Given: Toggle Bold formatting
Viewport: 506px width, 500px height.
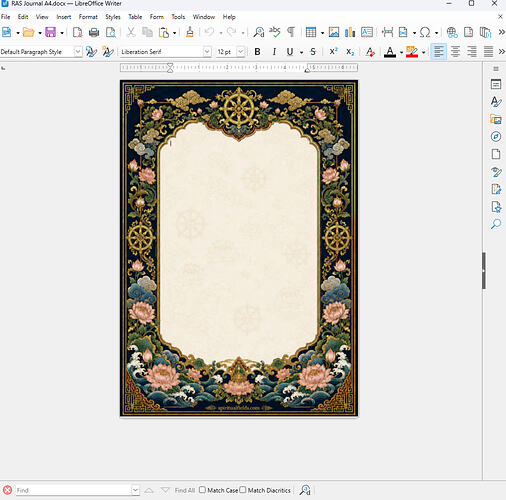Looking at the screenshot, I should tap(257, 52).
